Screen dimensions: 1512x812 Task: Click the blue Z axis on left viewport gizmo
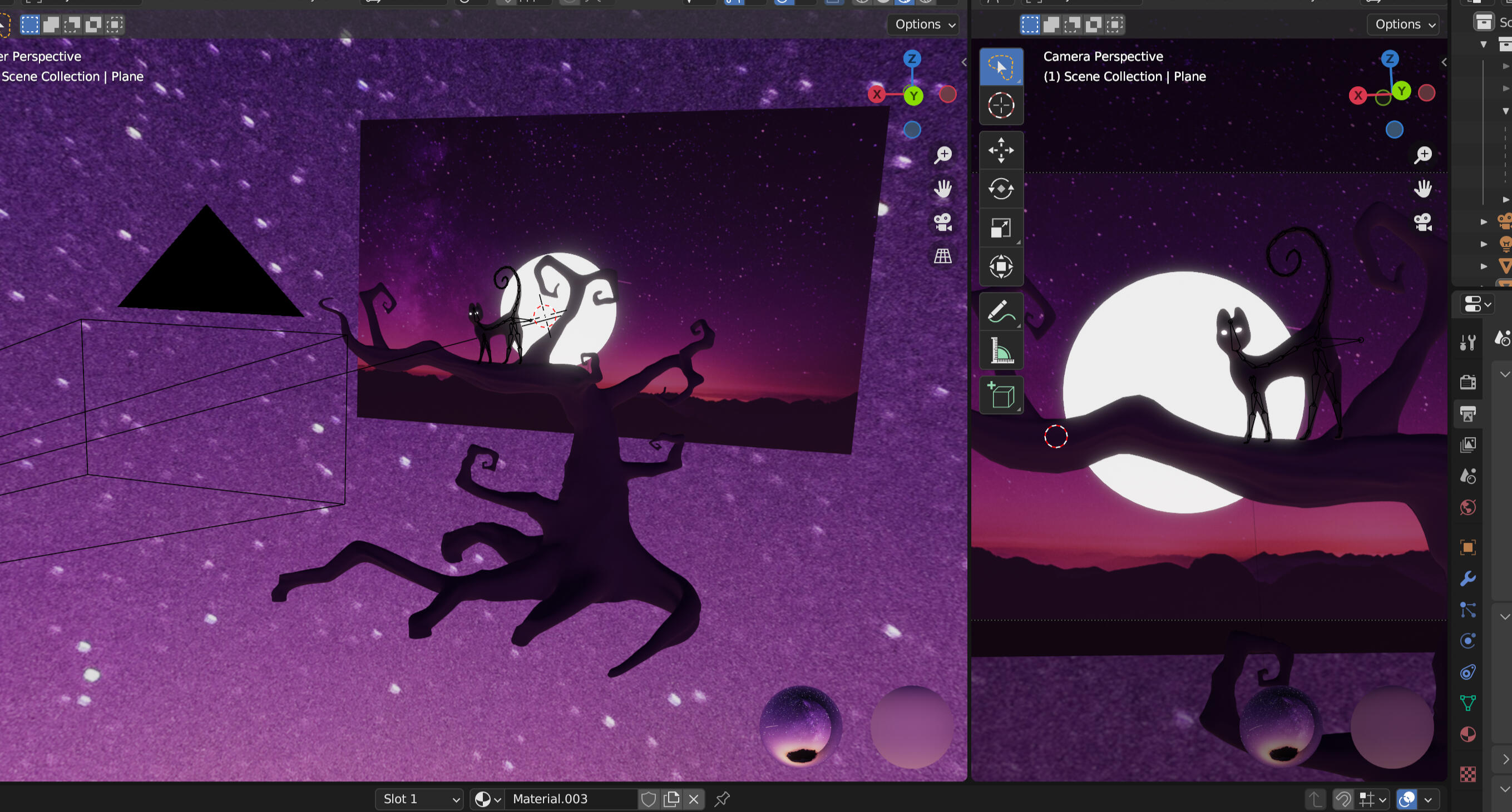pos(912,58)
